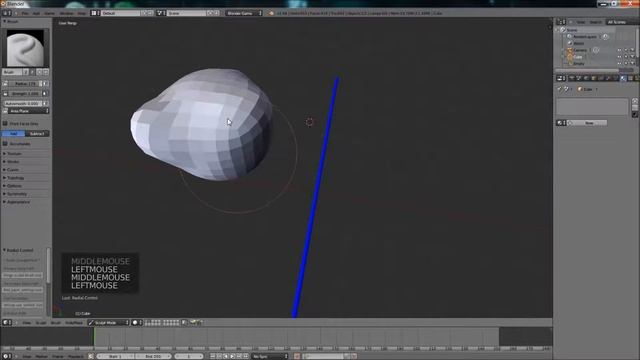Open the 3D view editor type selector
Image resolution: width=640 pixels, height=360 pixels.
coord(7,322)
